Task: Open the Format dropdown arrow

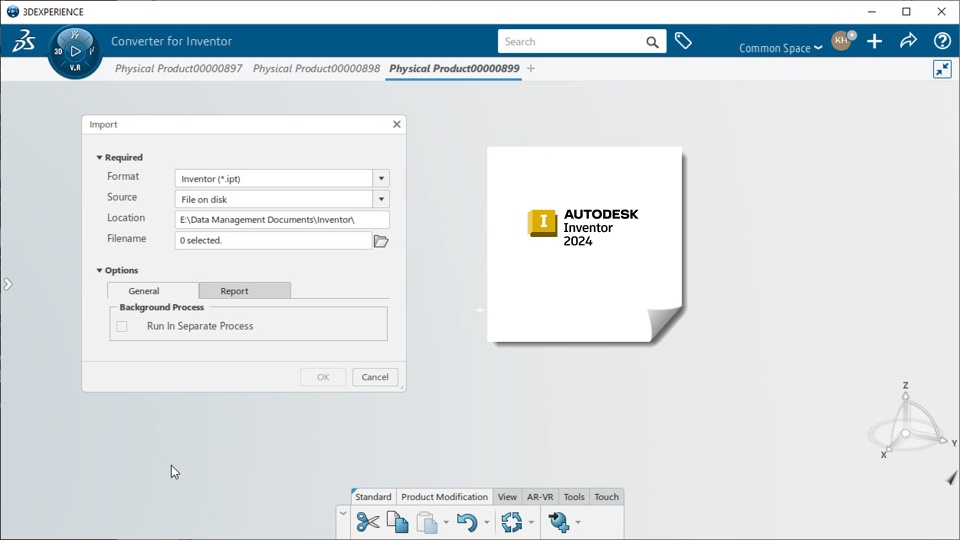Action: tap(381, 179)
